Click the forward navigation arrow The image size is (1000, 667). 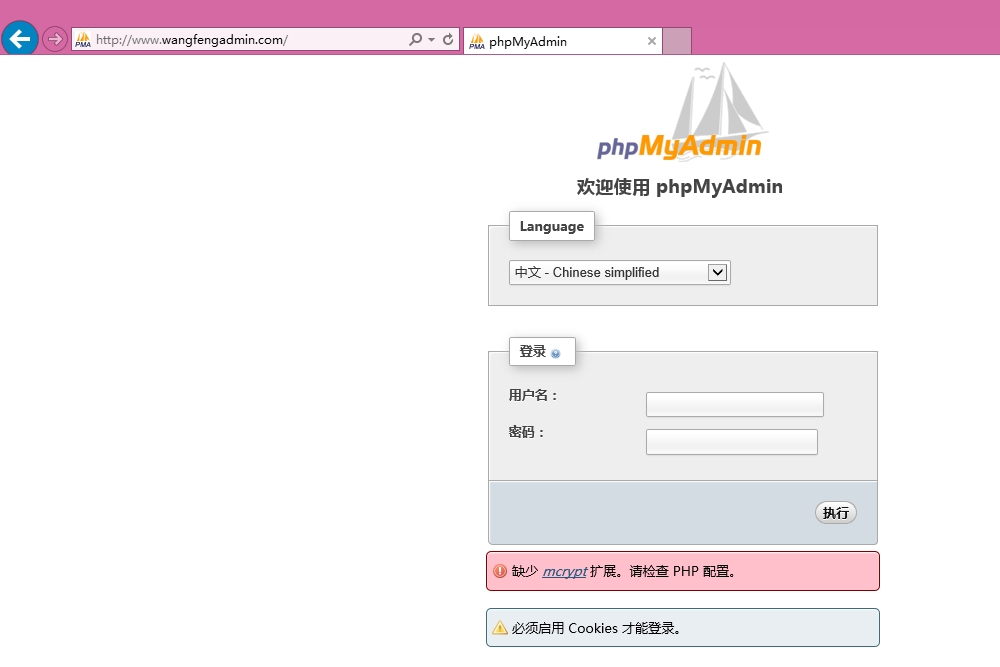coord(55,40)
